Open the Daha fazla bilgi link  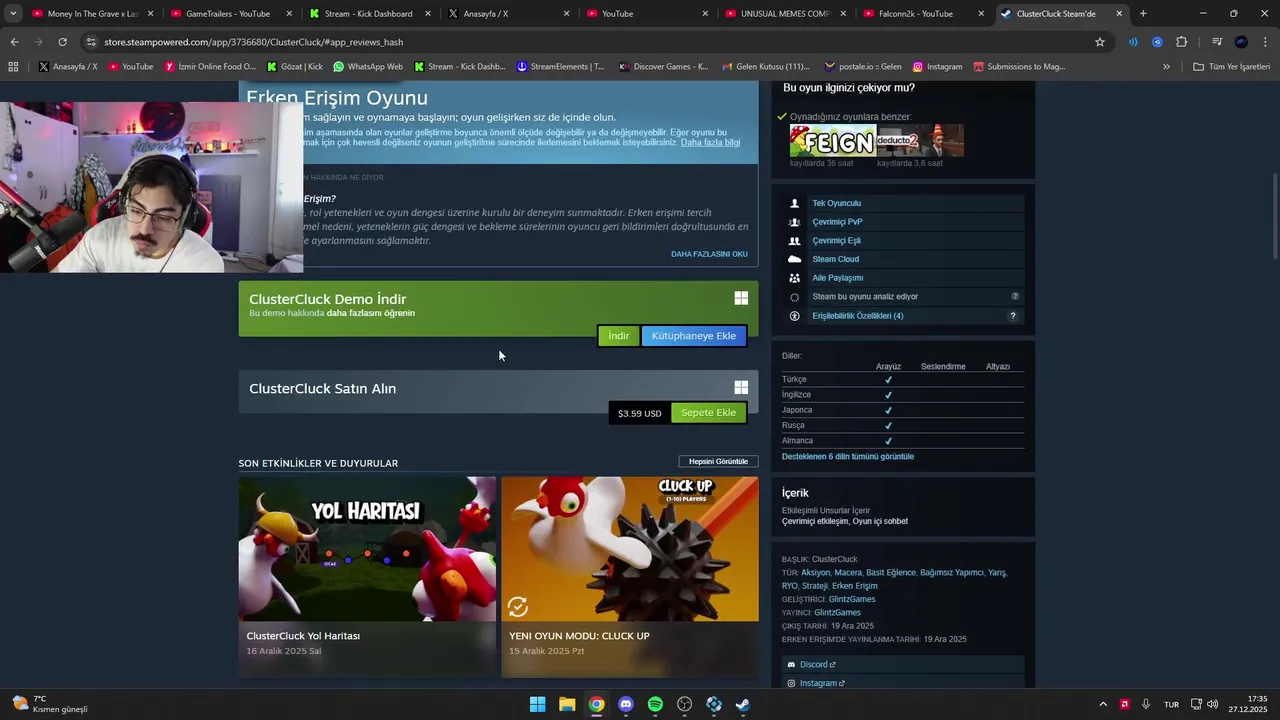pyautogui.click(x=710, y=143)
